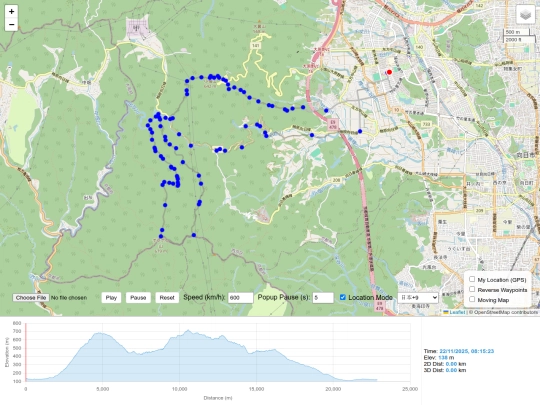Screen dimensions: 540x405
Task: Click the 20,000 distance axis tick label
Action: tap(333, 389)
